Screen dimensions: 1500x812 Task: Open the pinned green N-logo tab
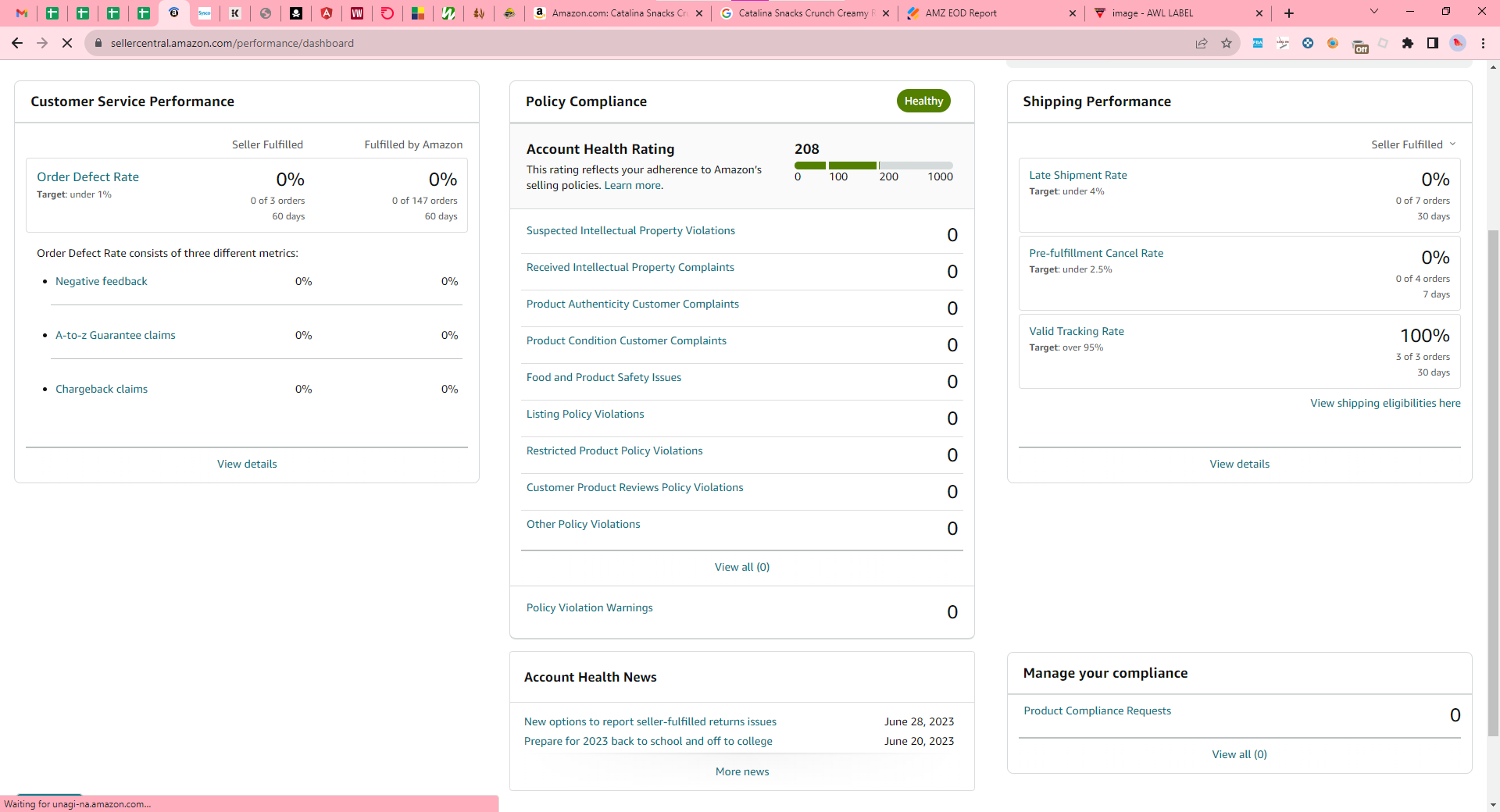(x=448, y=13)
